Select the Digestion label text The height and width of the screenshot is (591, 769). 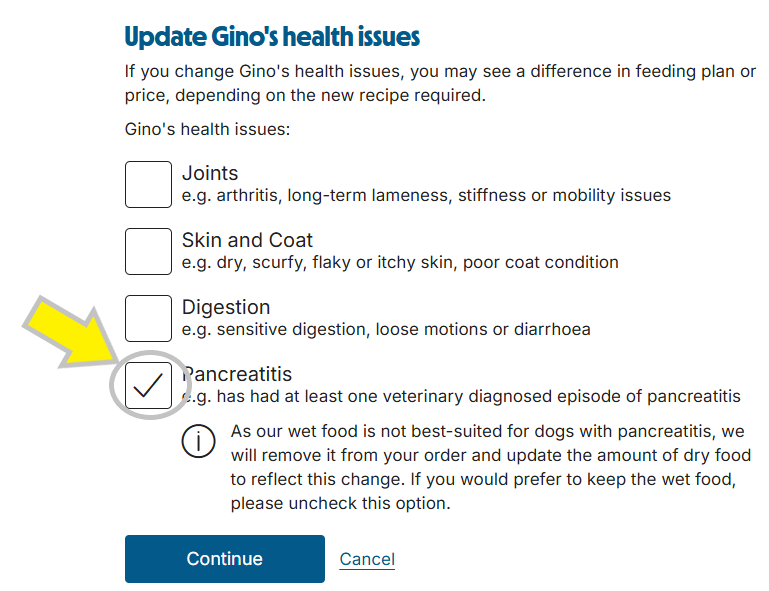pos(226,307)
